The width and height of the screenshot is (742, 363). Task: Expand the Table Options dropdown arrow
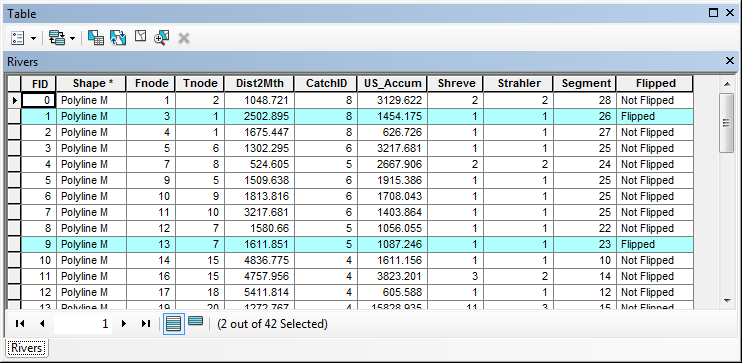(x=33, y=38)
